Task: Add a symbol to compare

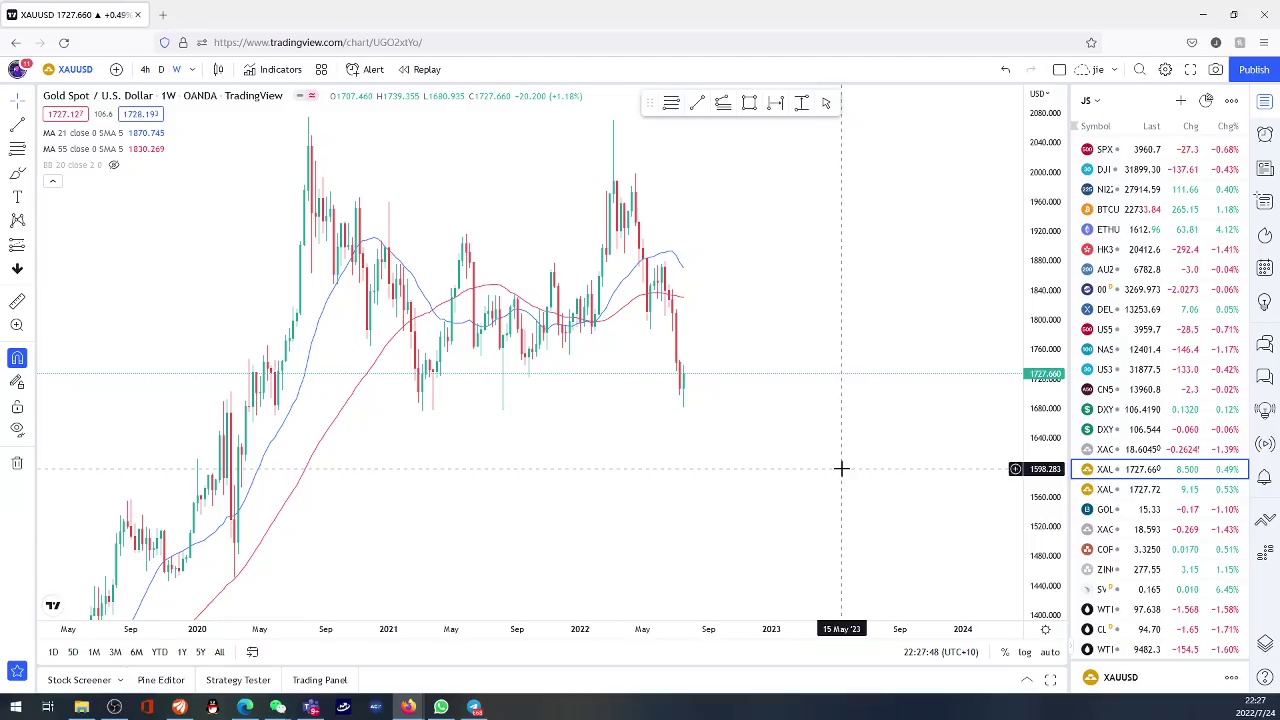Action: [x=116, y=69]
